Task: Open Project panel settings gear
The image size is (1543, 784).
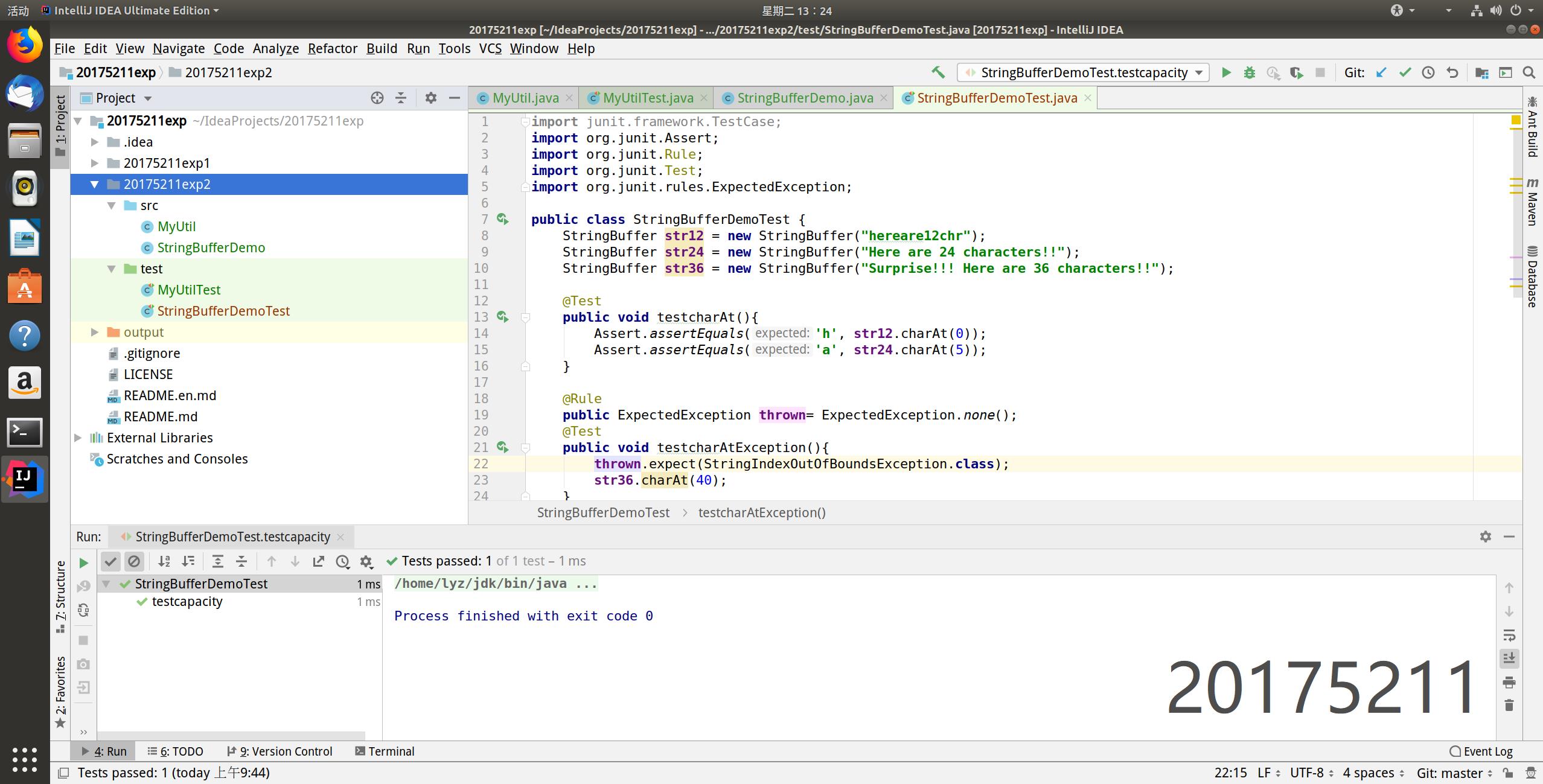Action: point(430,98)
